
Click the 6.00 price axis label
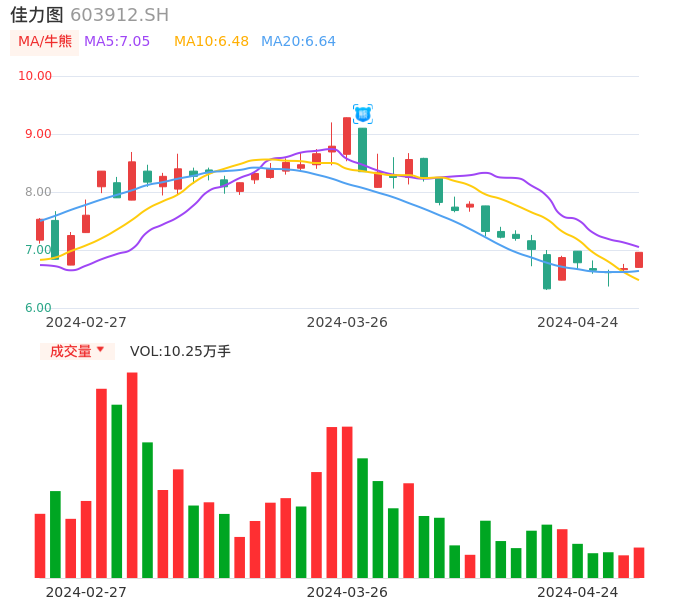point(38,308)
